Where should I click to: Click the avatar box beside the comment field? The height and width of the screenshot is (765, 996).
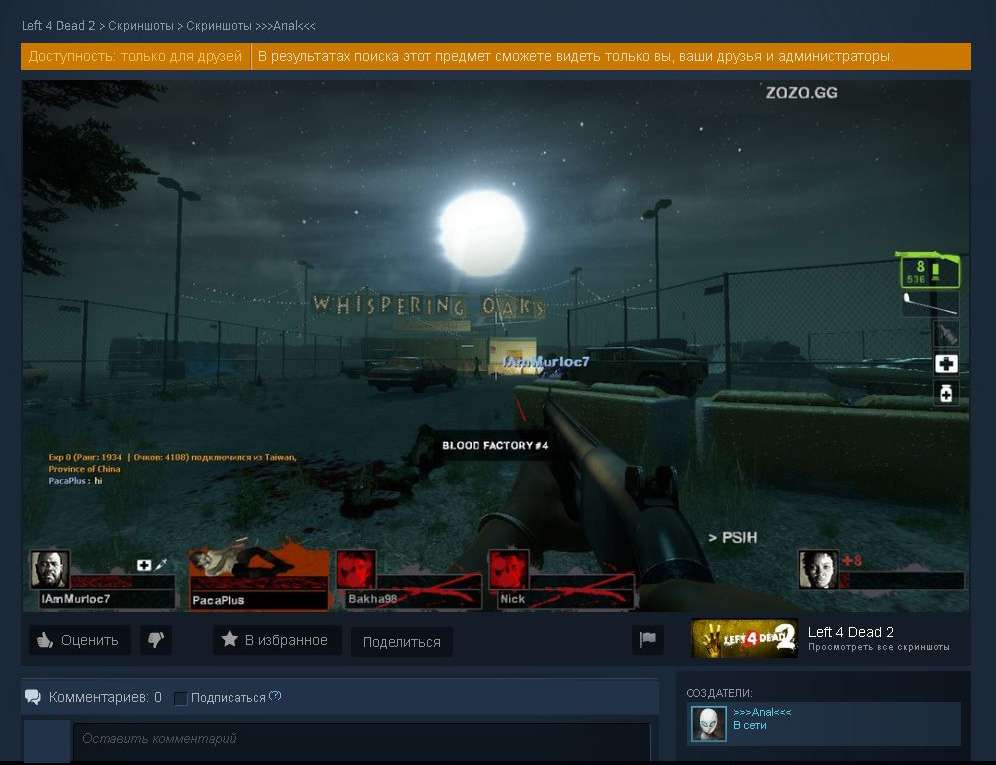46,742
